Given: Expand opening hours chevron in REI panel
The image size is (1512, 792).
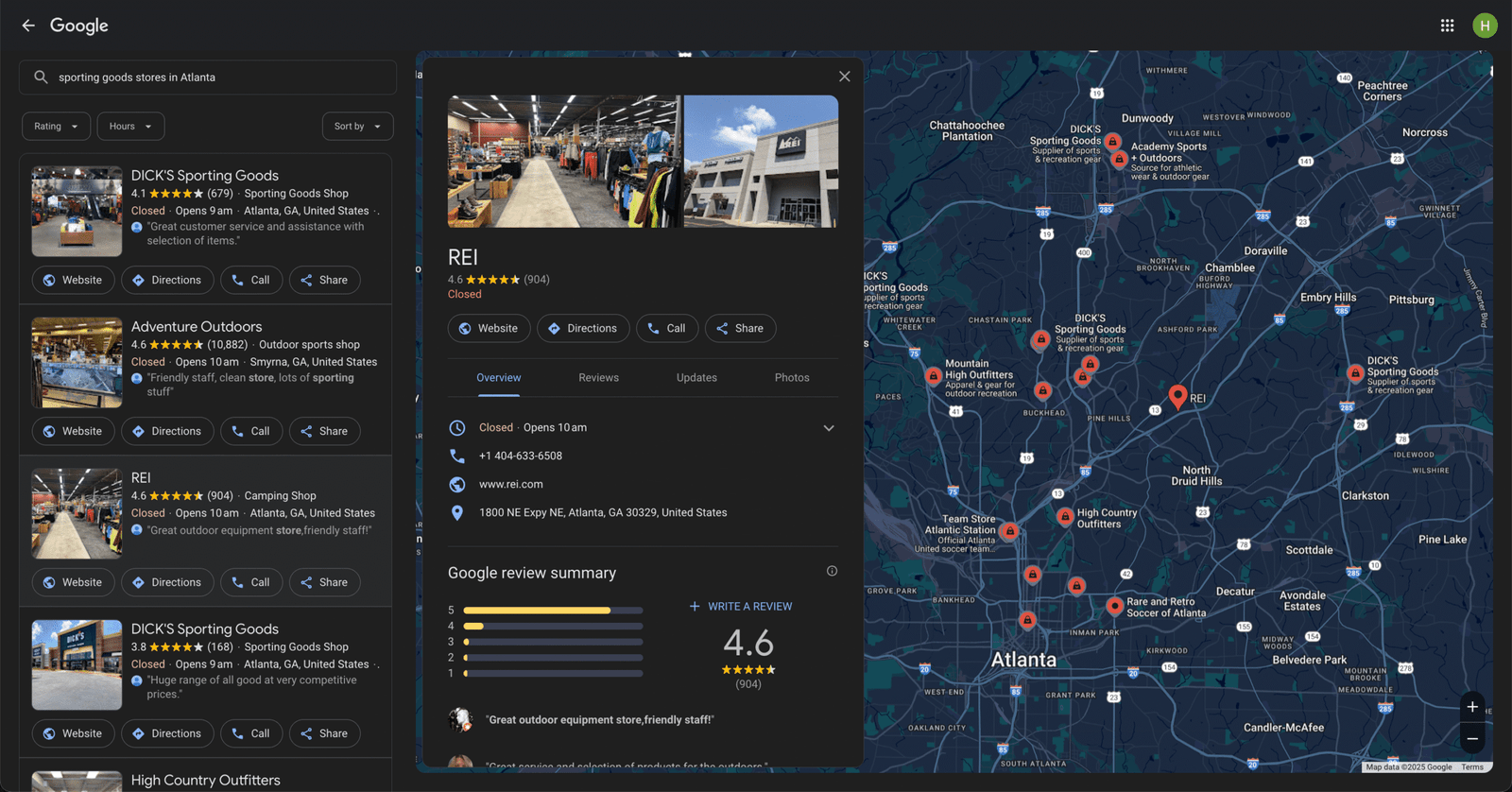Looking at the screenshot, I should (829, 428).
